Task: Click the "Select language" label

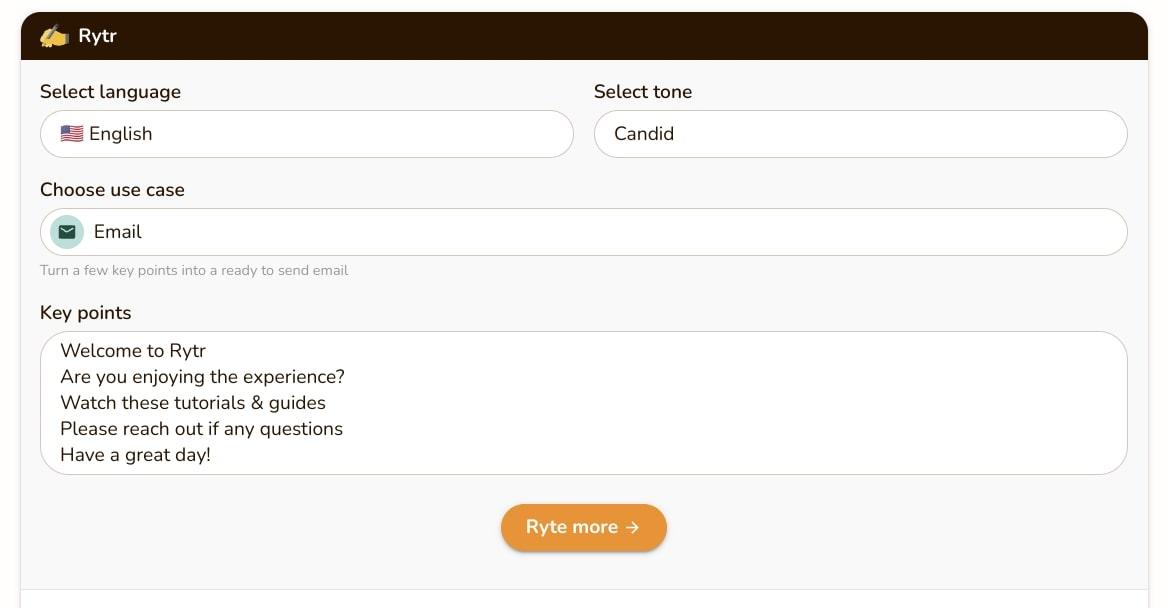Action: [x=110, y=92]
